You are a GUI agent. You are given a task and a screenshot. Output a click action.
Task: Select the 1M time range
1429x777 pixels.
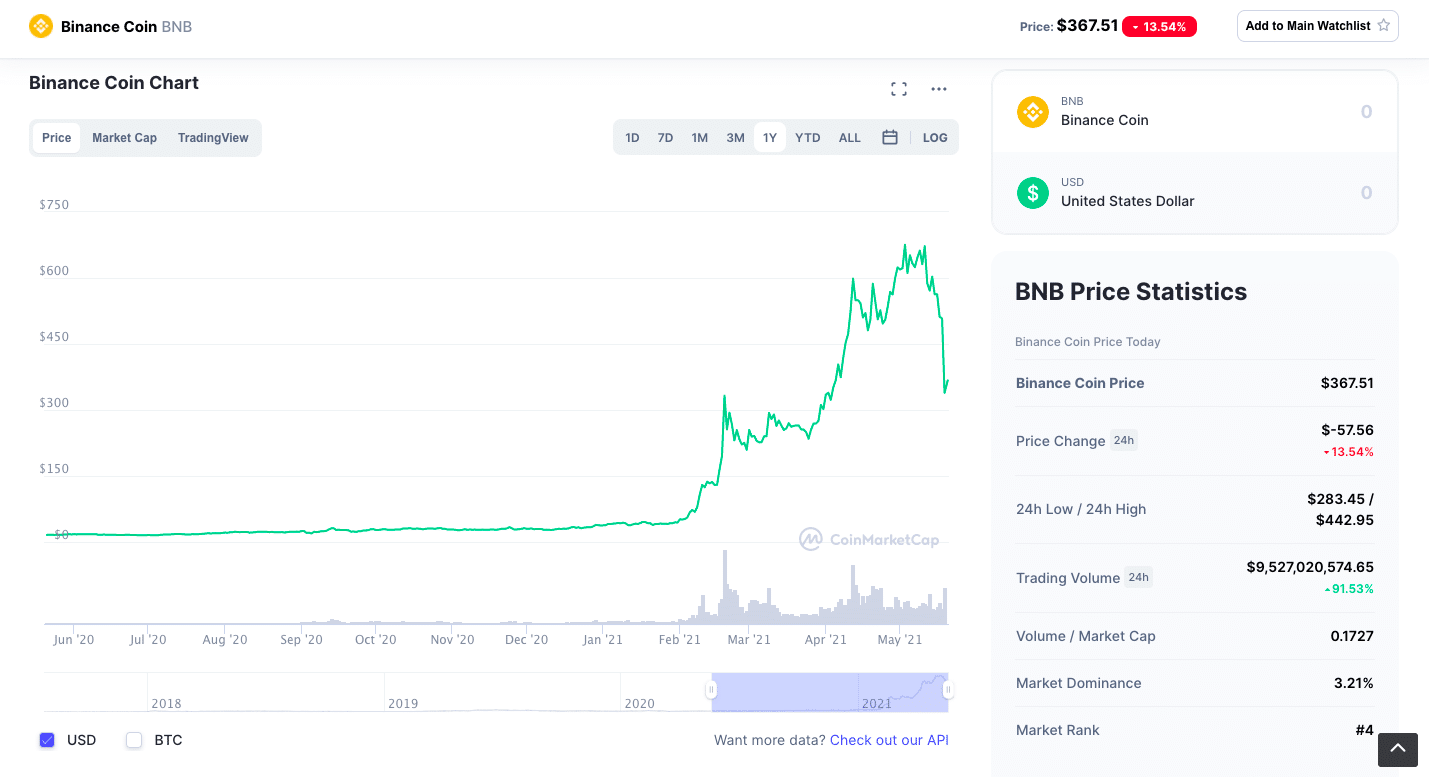(700, 138)
